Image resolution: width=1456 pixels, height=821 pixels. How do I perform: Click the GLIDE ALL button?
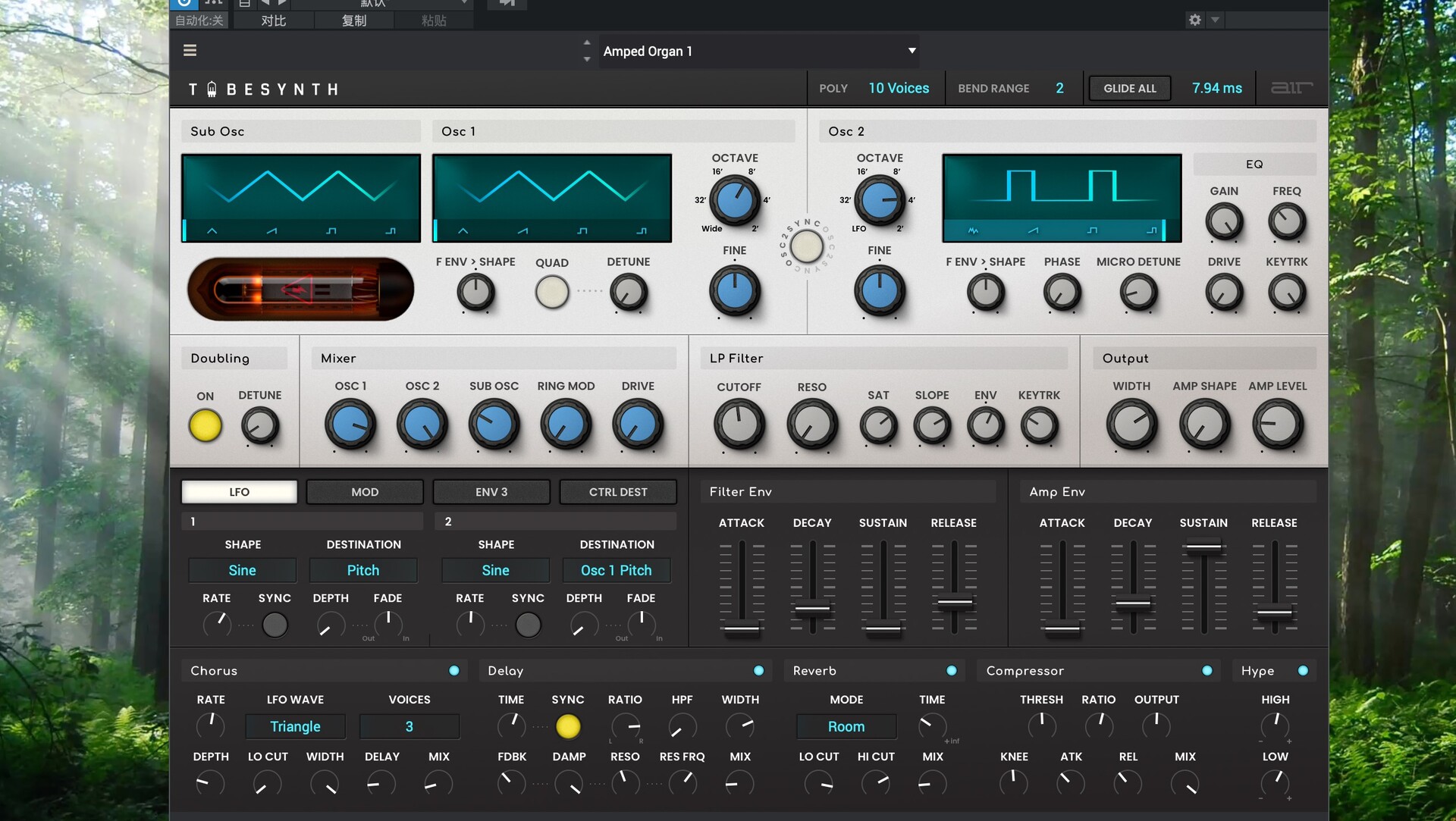coord(1129,88)
